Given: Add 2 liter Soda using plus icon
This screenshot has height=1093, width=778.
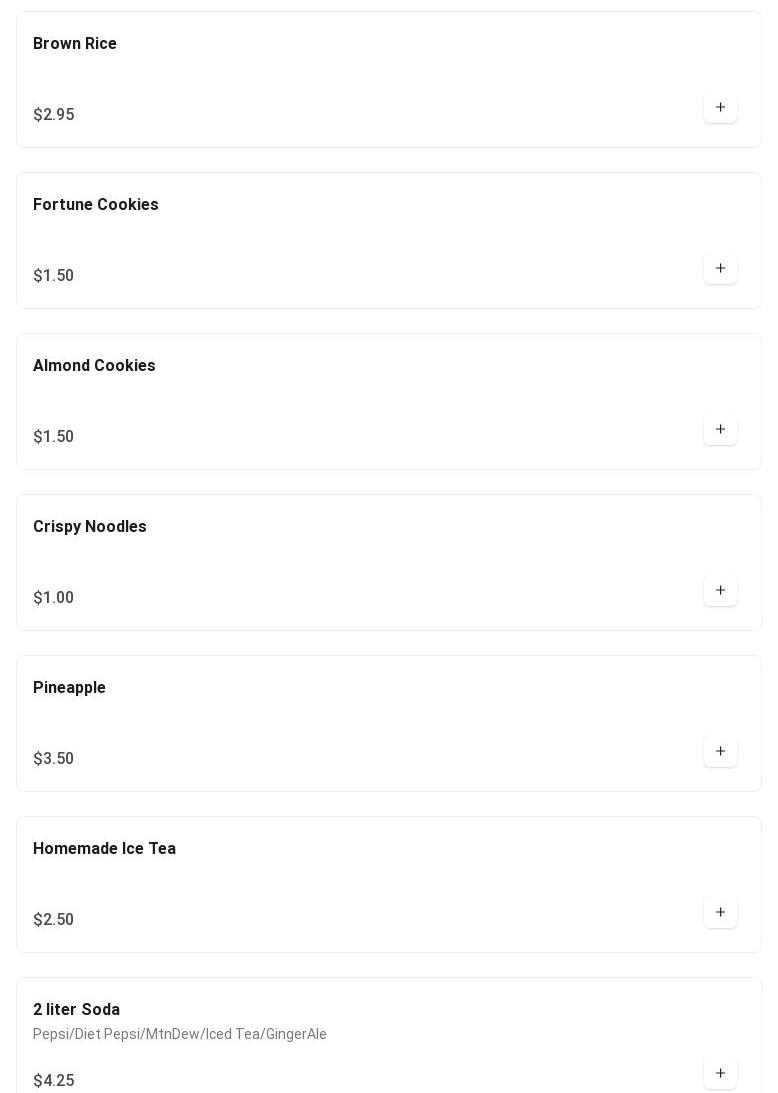Looking at the screenshot, I should click(720, 1073).
